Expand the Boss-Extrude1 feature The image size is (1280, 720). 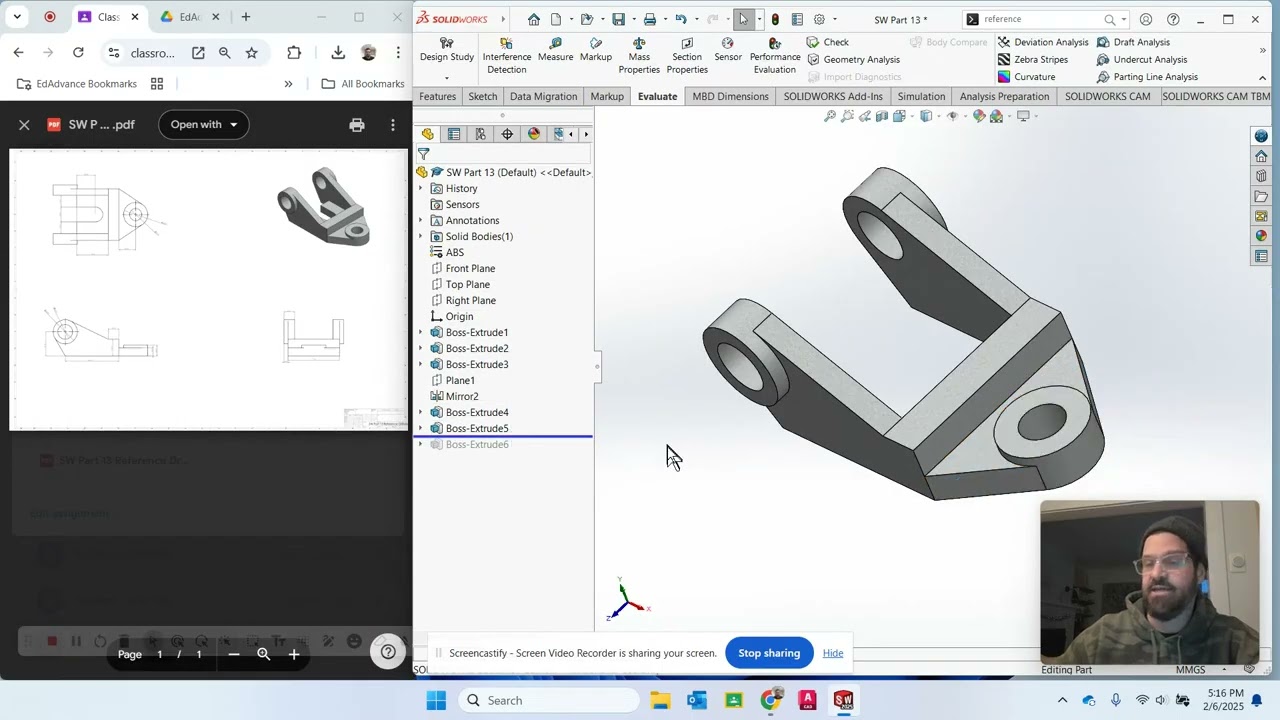click(421, 332)
